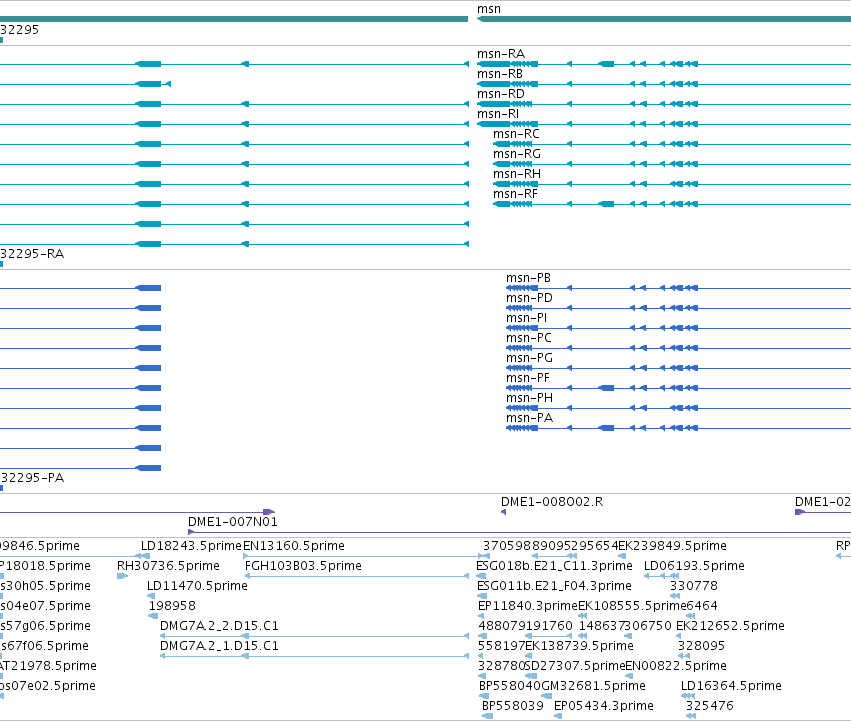Open the RH30736.5prime EST label
The width and height of the screenshot is (851, 721).
point(168,566)
